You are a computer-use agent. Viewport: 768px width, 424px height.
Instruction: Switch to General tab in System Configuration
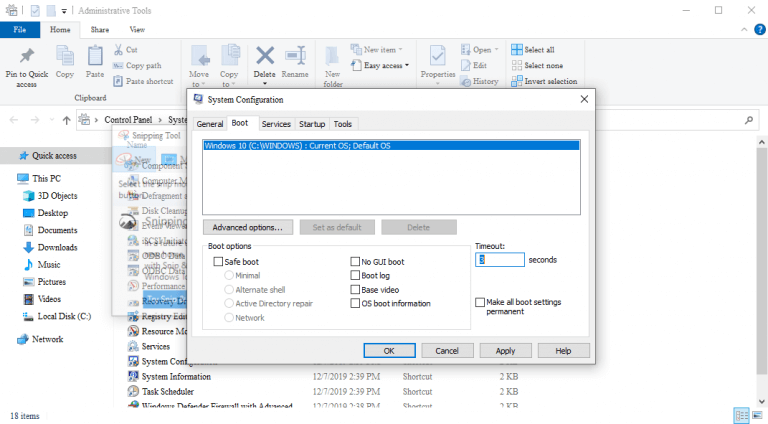coord(210,124)
